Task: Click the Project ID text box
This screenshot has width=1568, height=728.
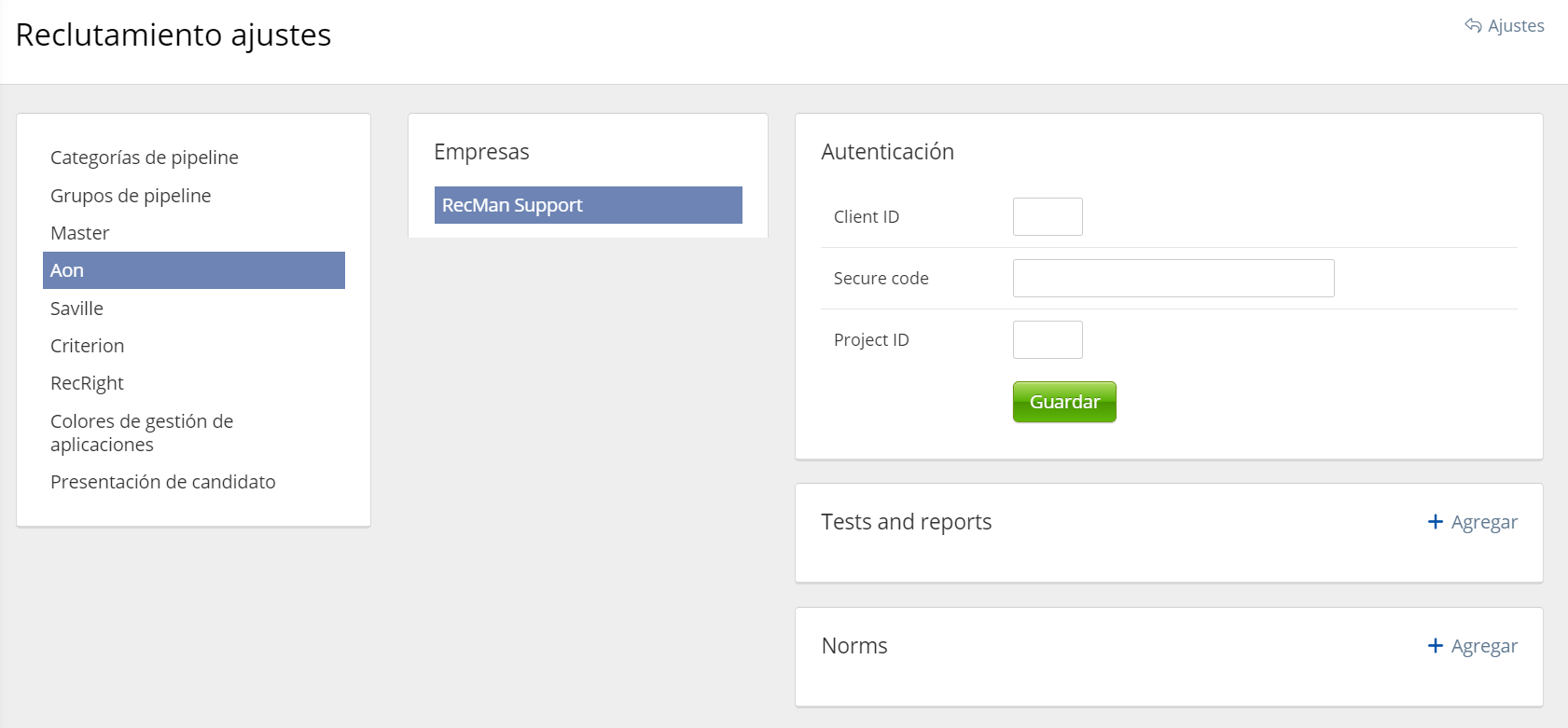Action: (1048, 339)
